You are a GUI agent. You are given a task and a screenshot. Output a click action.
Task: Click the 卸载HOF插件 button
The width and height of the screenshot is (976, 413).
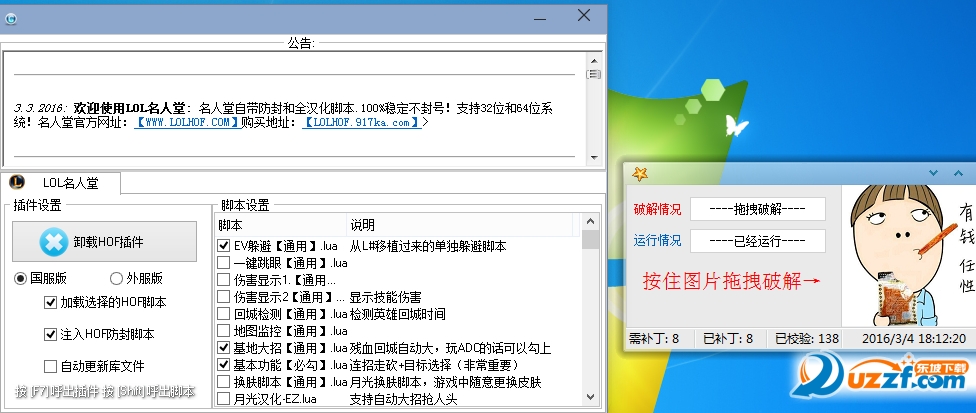(x=105, y=241)
